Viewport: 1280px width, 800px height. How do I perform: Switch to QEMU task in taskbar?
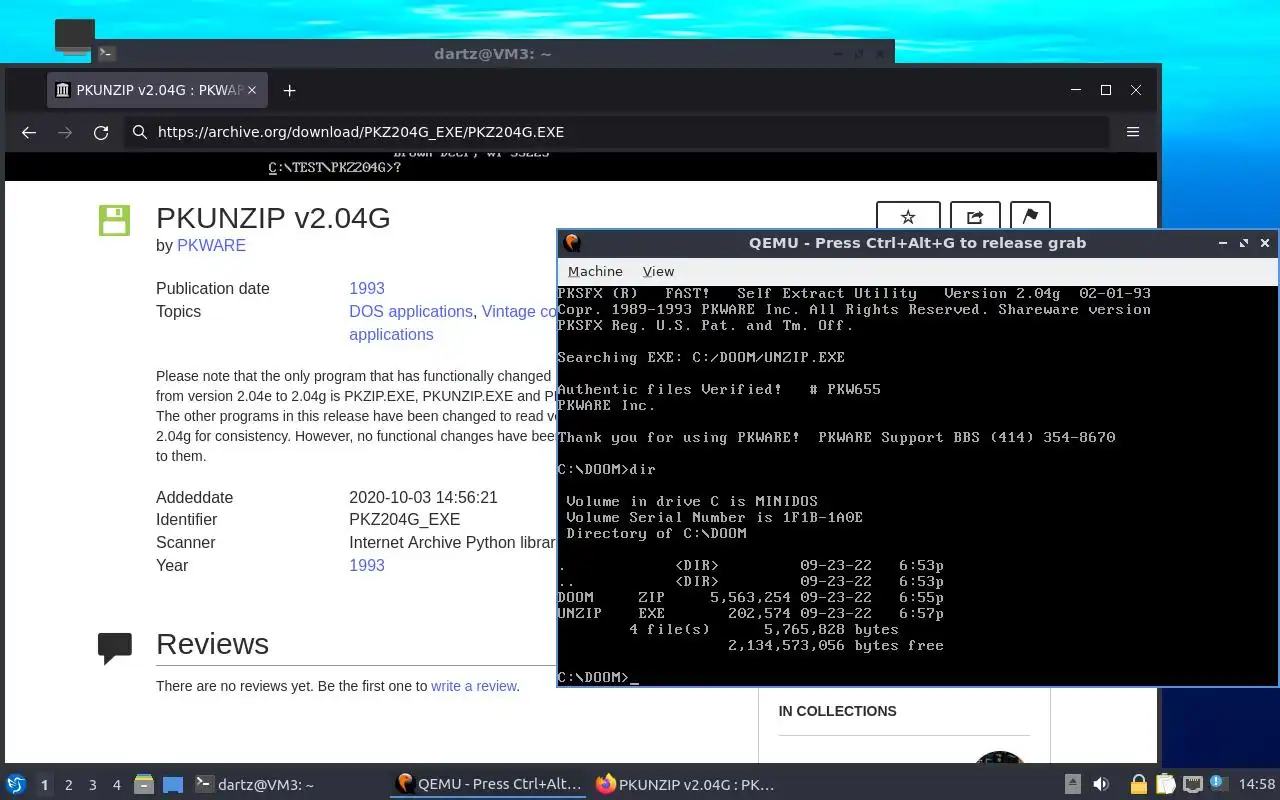point(488,785)
